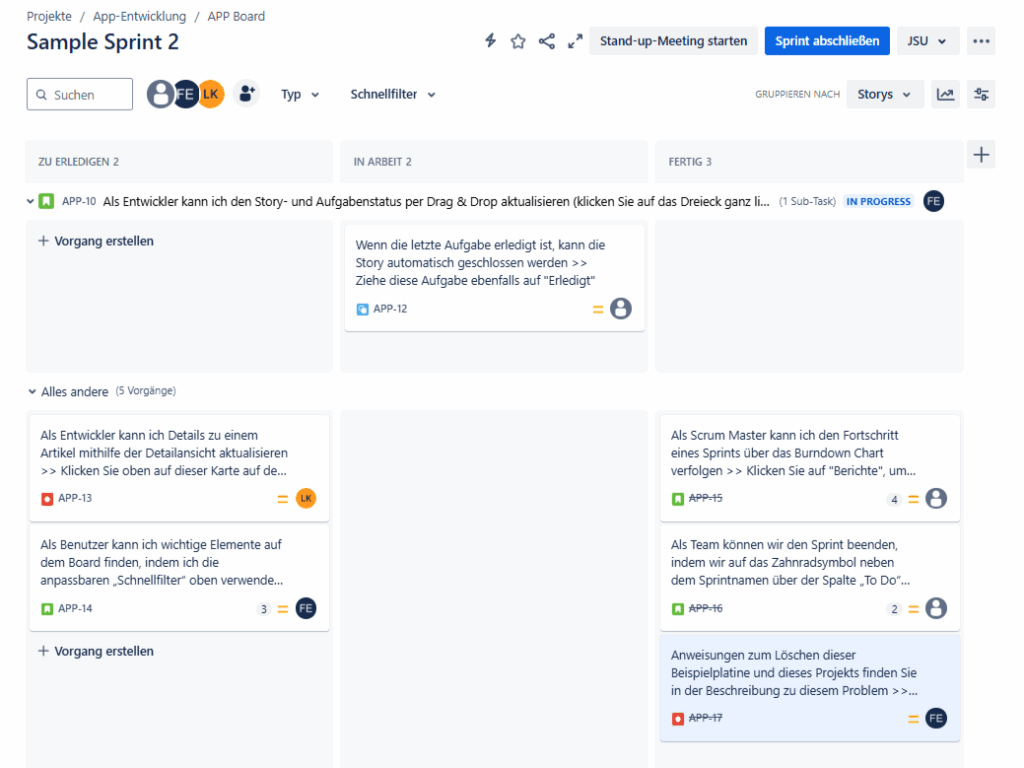
Task: Trigger the automation lightning bolt icon
Action: [489, 42]
